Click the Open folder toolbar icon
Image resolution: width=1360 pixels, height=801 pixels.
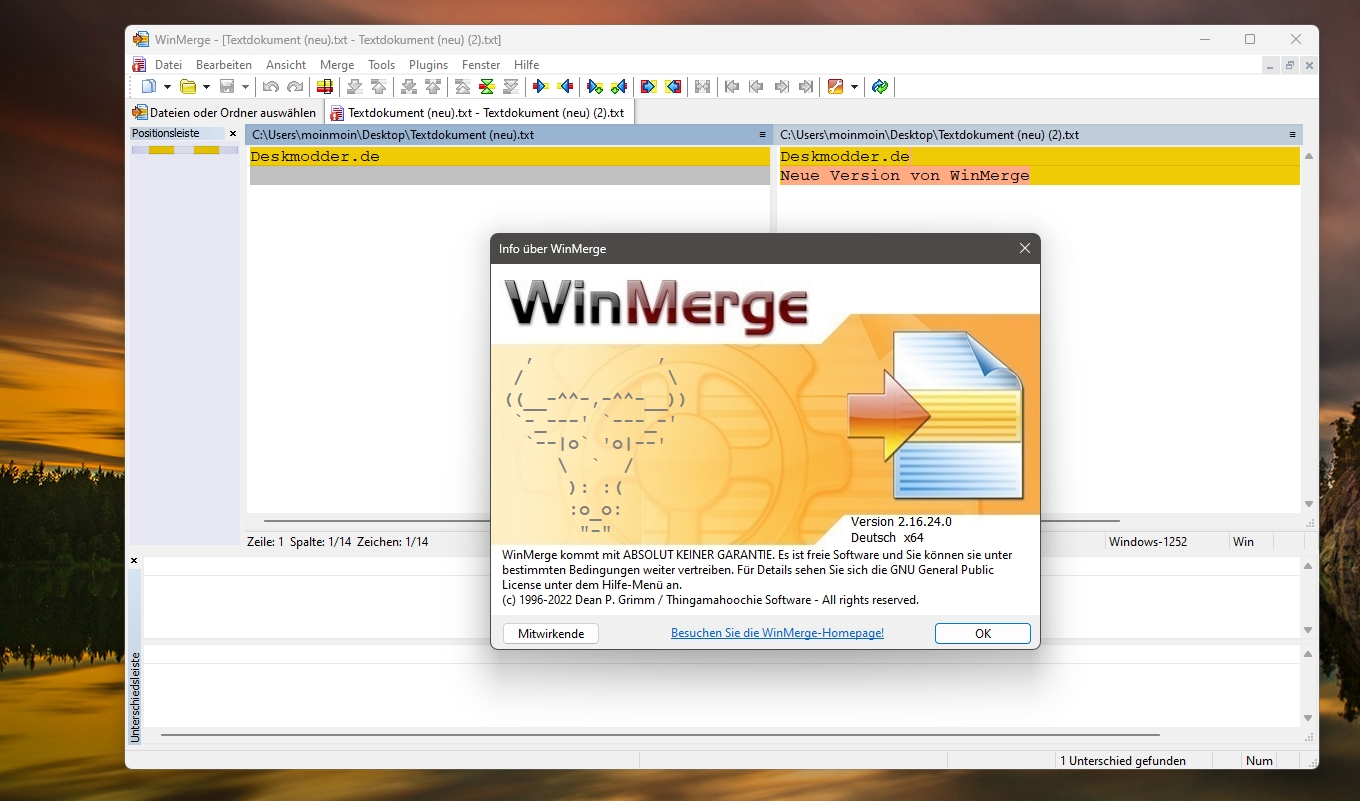coord(188,87)
